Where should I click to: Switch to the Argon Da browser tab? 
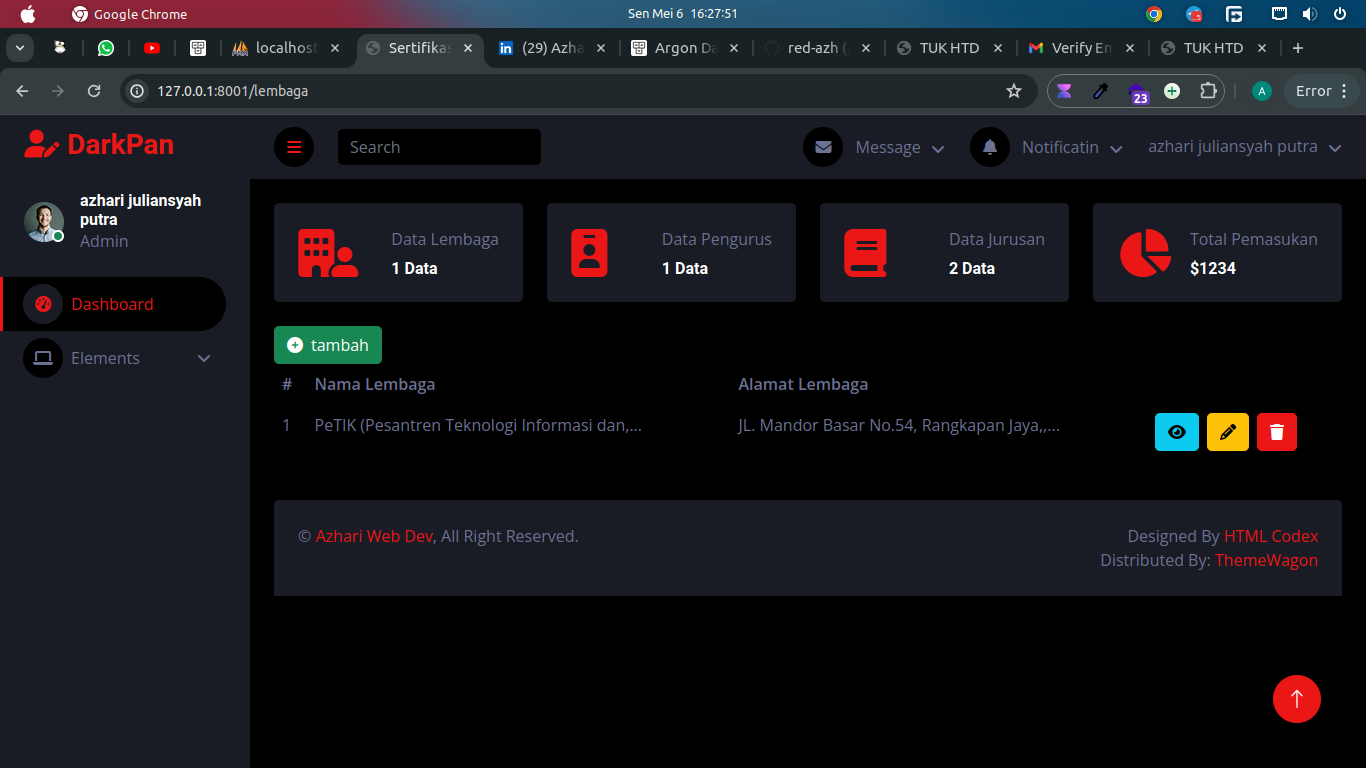[x=685, y=48]
